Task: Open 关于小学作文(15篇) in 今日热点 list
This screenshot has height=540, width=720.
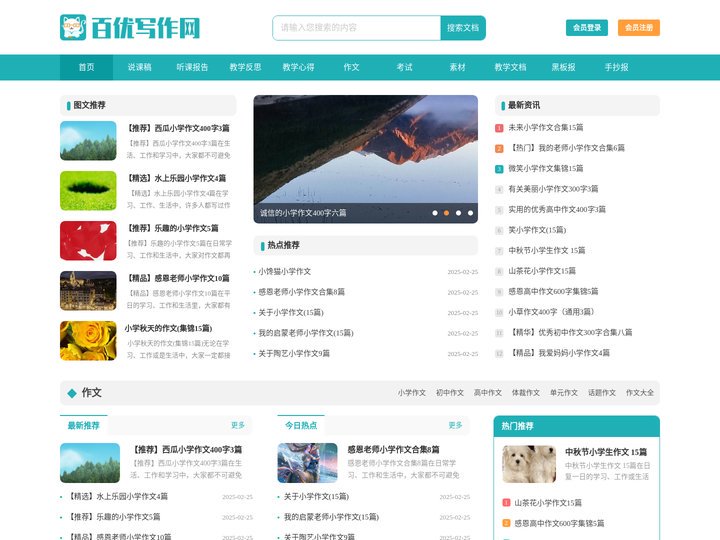Action: click(x=316, y=496)
